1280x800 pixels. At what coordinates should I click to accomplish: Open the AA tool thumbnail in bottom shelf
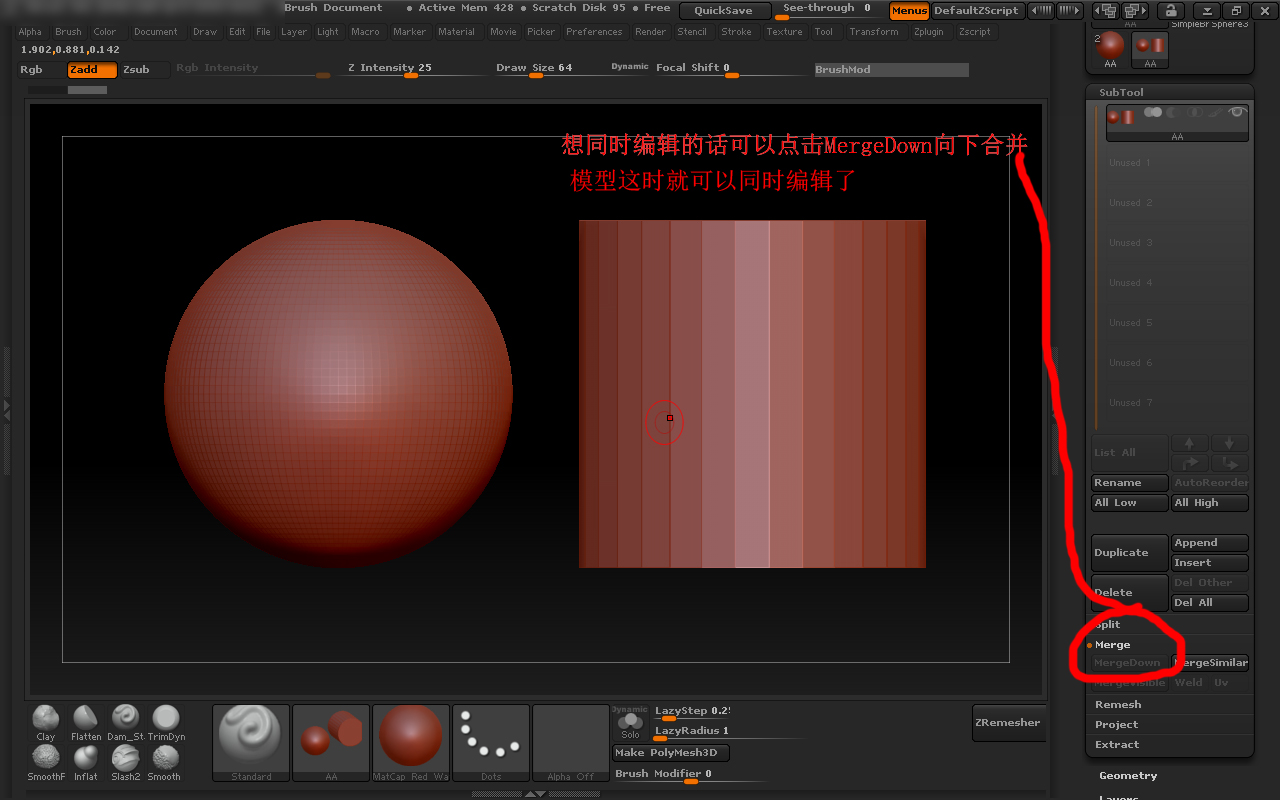(x=331, y=743)
